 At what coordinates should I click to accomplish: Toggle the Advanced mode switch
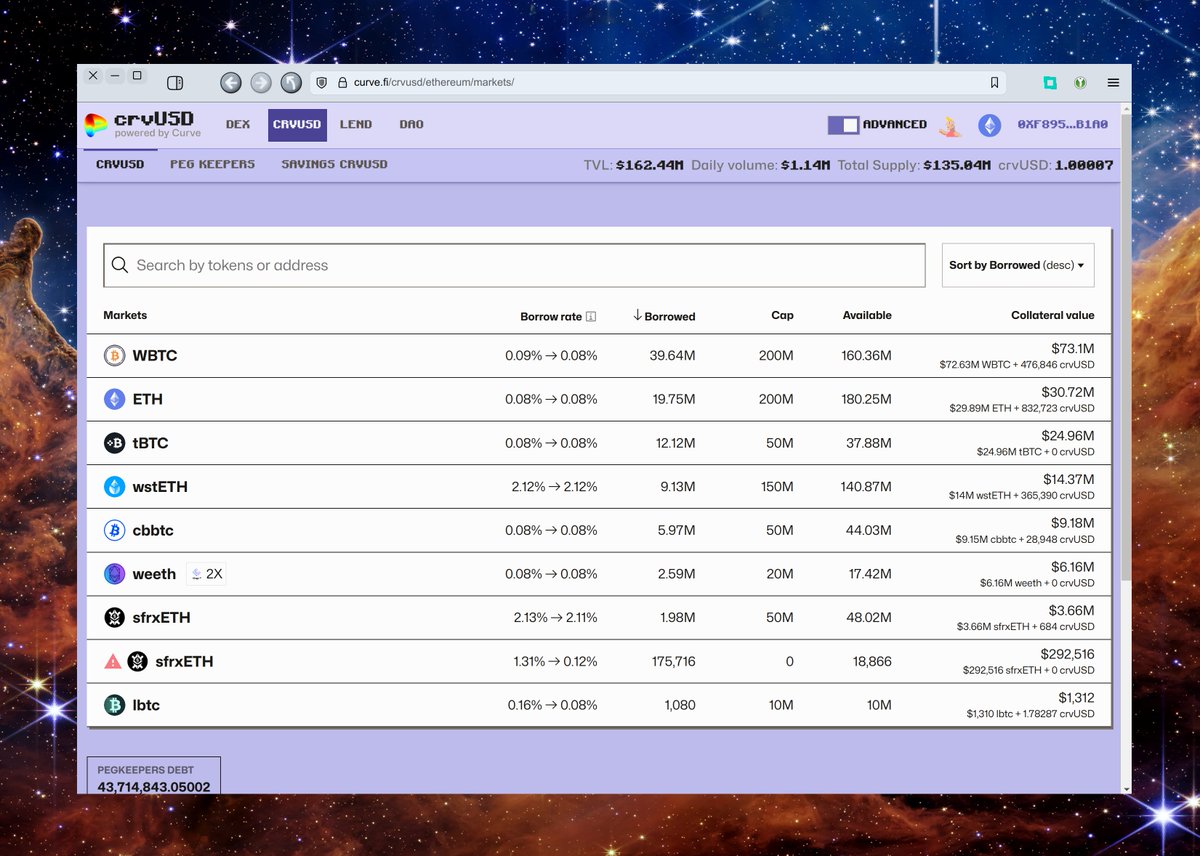[x=844, y=125]
